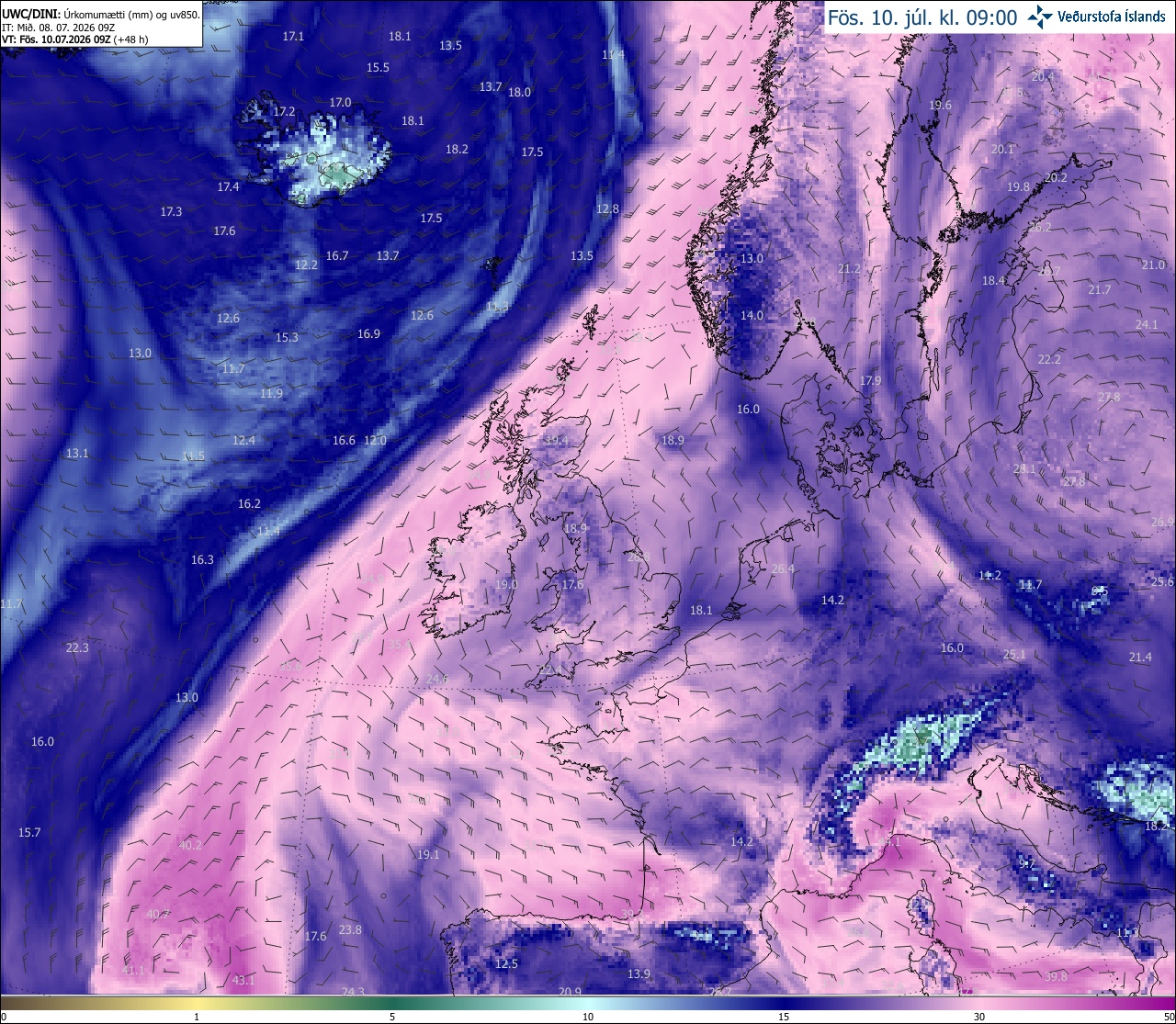1176x1024 pixels.
Task: Click the Veðurstofa Íslands logo icon
Action: 1040,16
